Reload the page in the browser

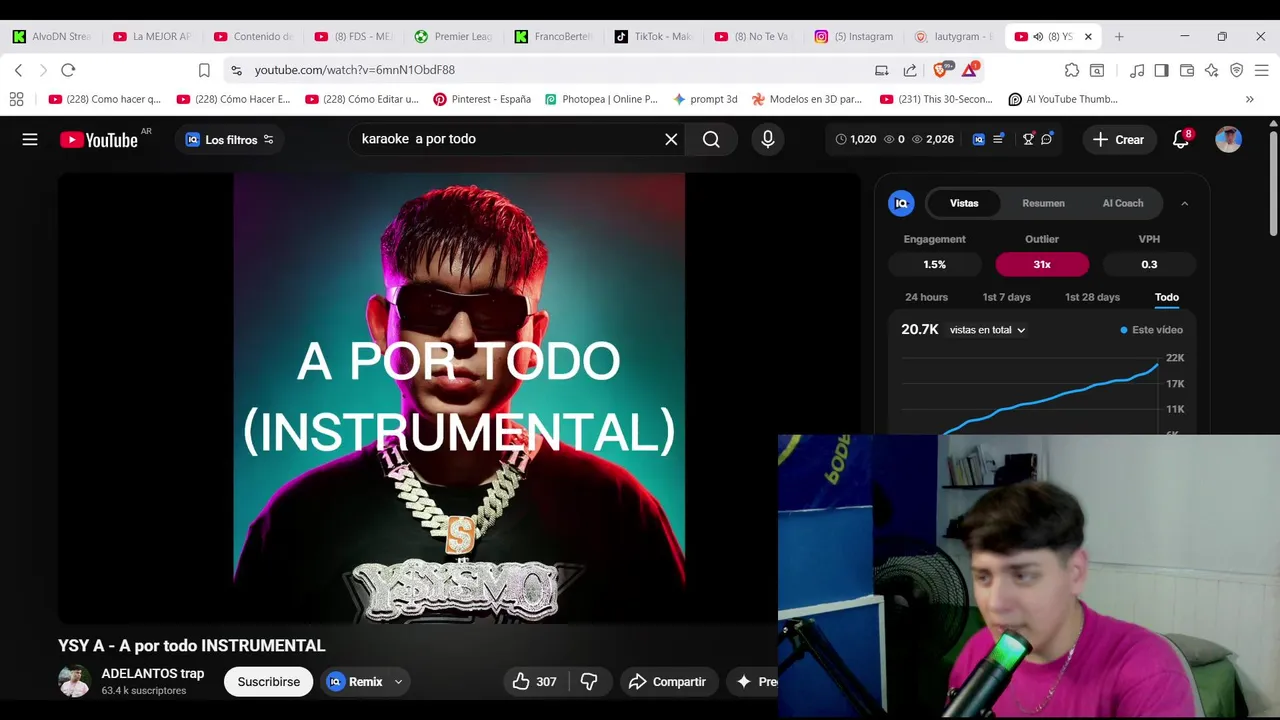tap(68, 70)
